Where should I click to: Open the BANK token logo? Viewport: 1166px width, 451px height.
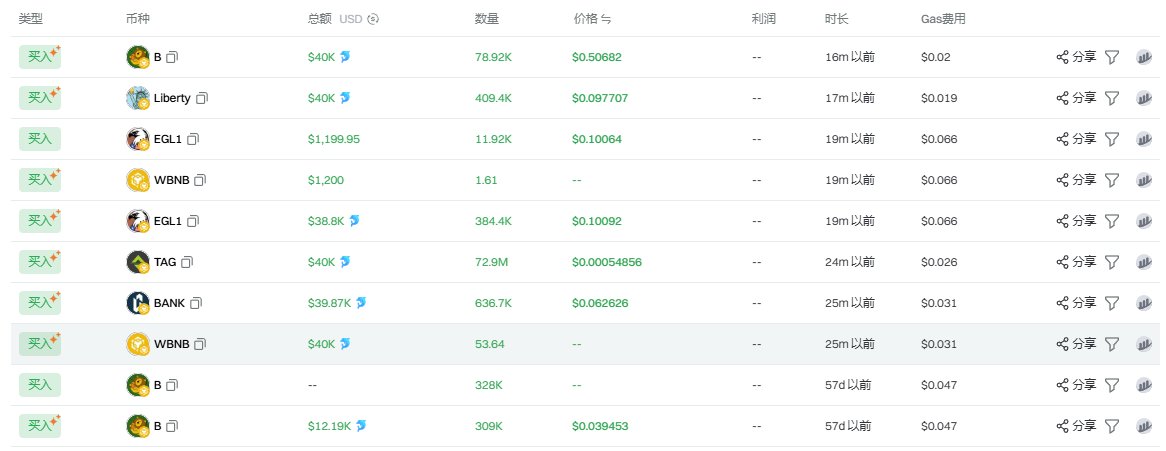point(138,303)
